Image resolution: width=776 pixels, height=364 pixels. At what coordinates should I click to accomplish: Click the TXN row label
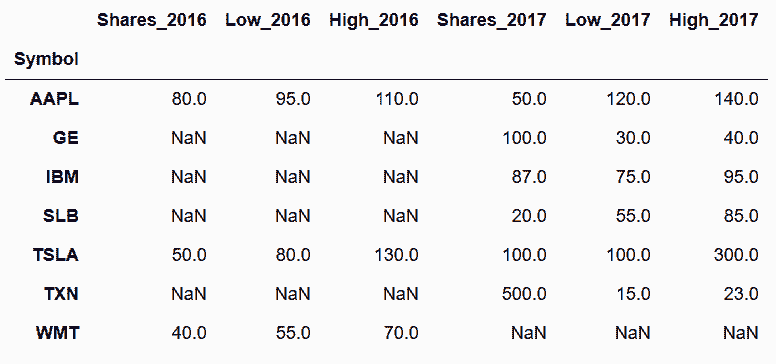(60, 294)
